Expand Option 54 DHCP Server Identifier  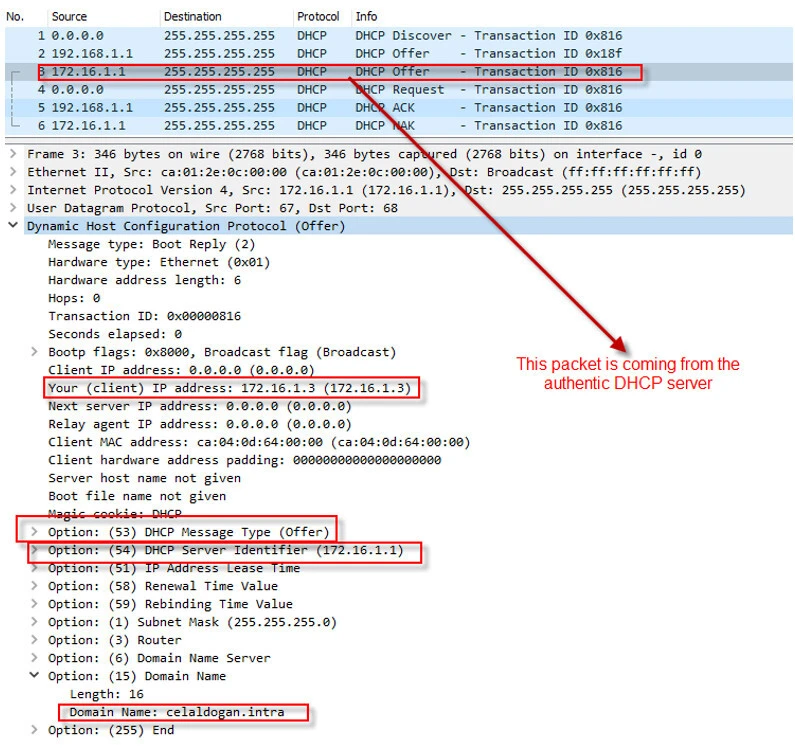point(36,550)
